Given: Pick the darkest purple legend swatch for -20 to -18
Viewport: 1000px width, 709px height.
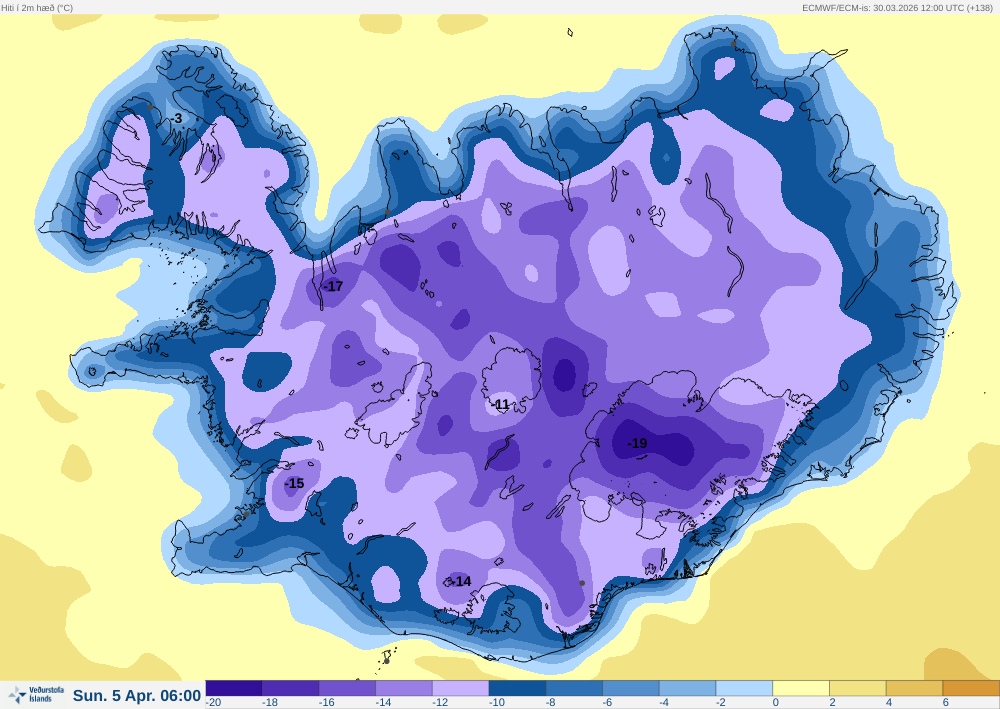Looking at the screenshot, I should pos(233,688).
